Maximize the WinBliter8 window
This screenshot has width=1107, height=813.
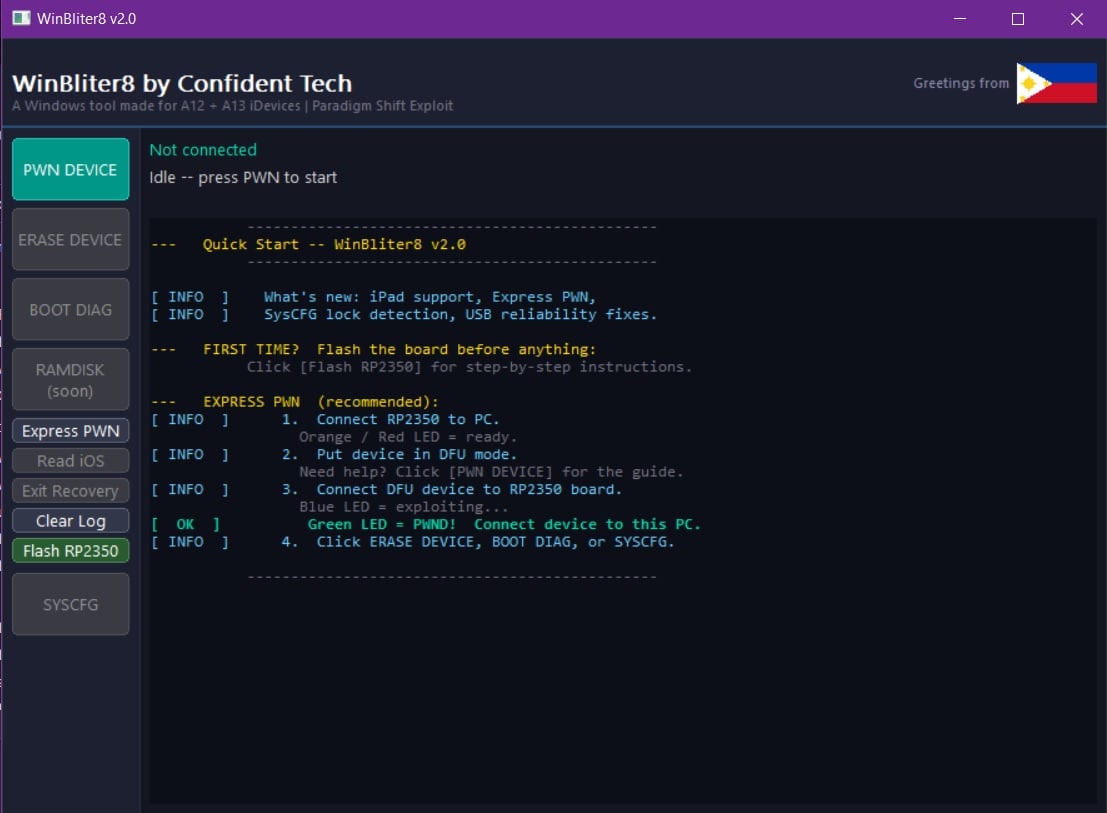point(1017,19)
